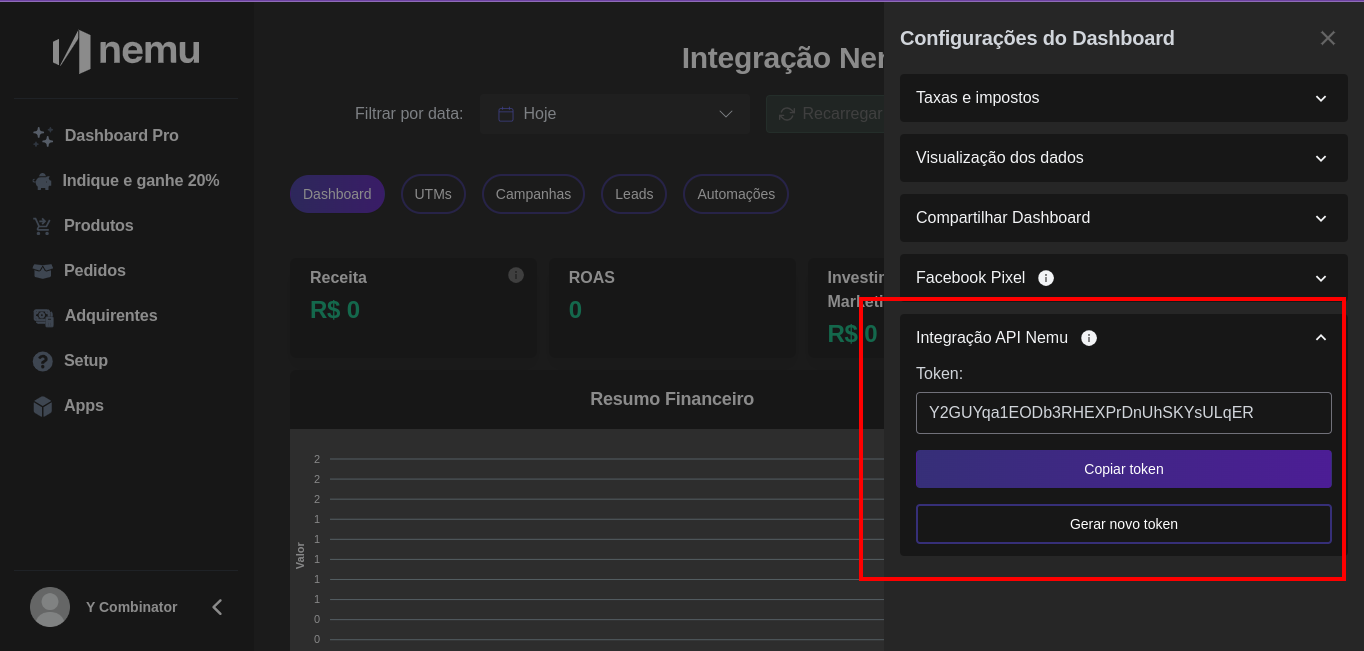
Task: Click the Token input field
Action: tap(1124, 413)
